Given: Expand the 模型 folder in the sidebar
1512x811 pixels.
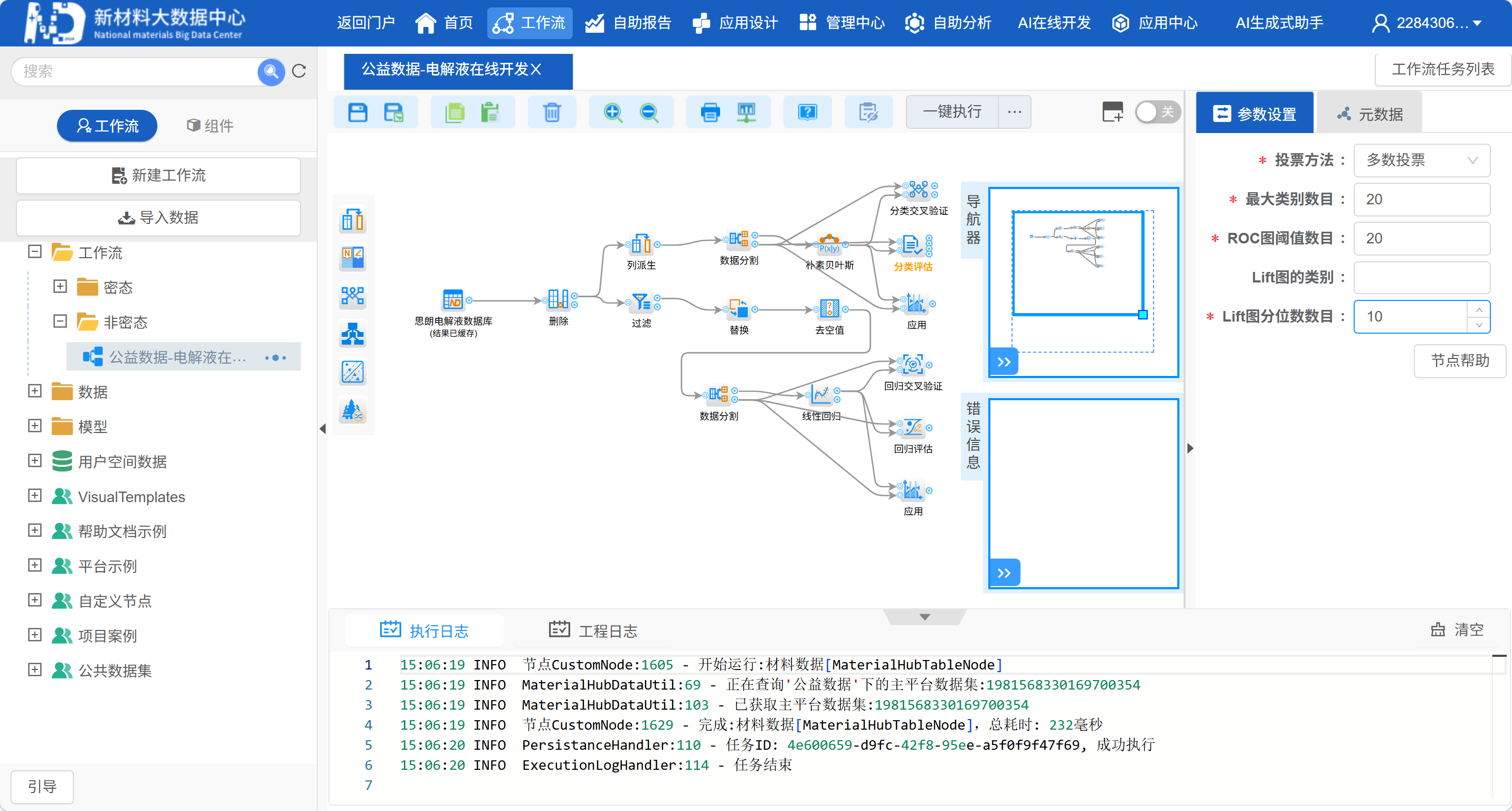Looking at the screenshot, I should click(x=34, y=426).
